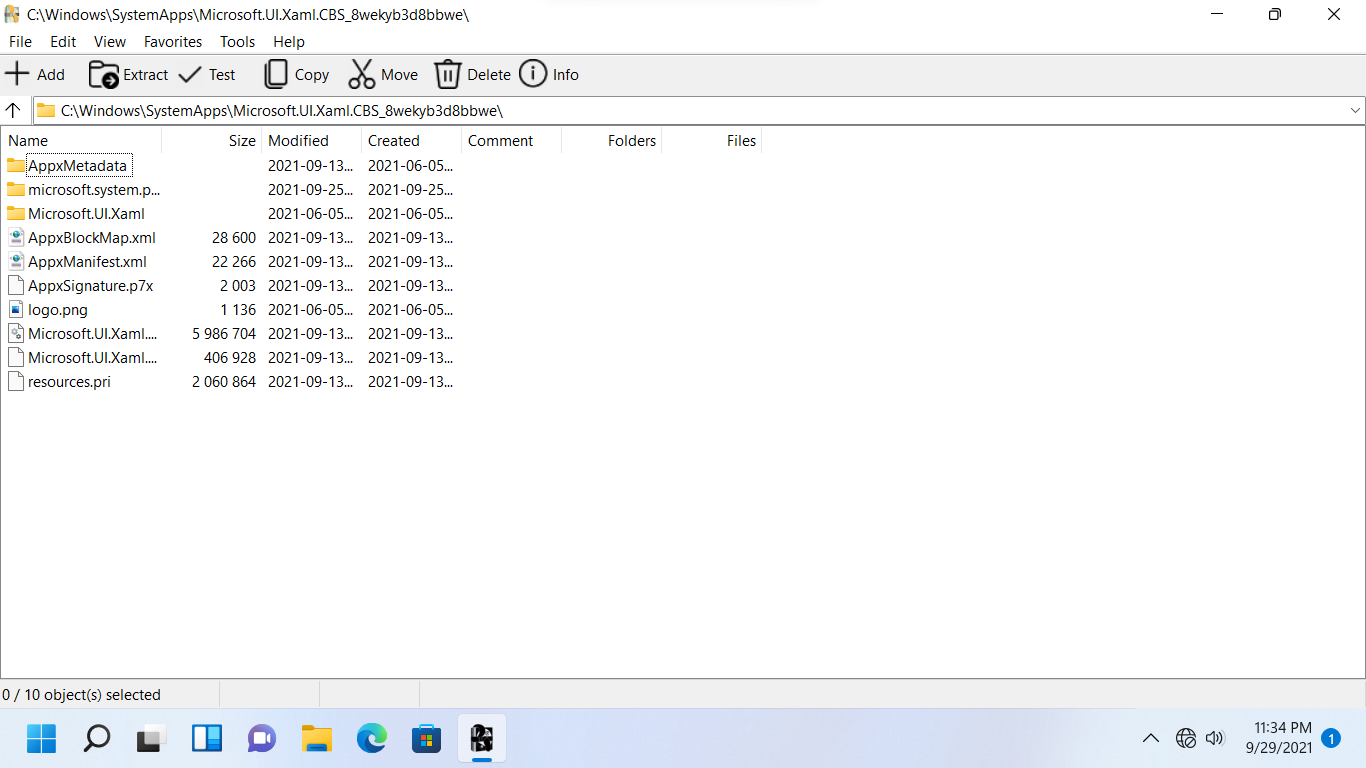Open Microsoft Store from taskbar
The image size is (1366, 768).
pos(427,739)
